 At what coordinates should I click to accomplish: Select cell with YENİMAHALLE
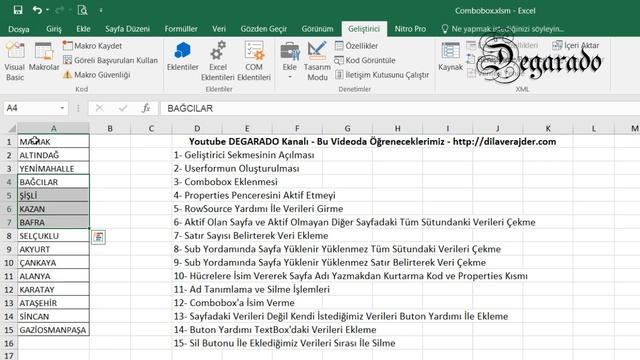[53, 169]
